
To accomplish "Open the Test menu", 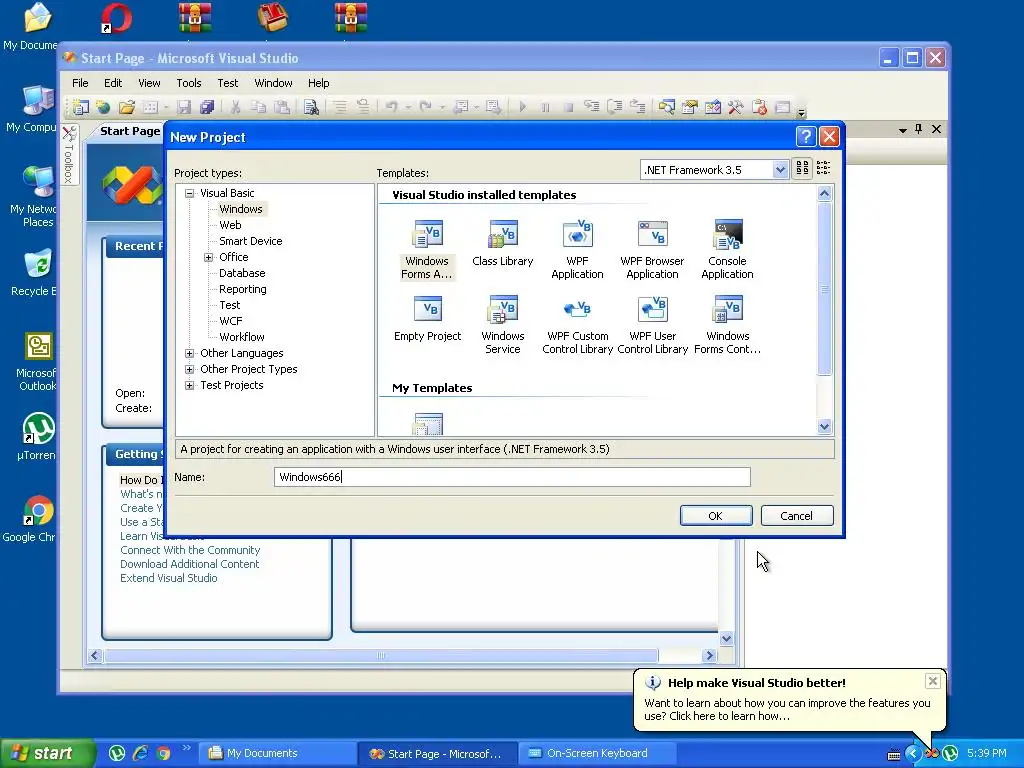I will tap(227, 83).
